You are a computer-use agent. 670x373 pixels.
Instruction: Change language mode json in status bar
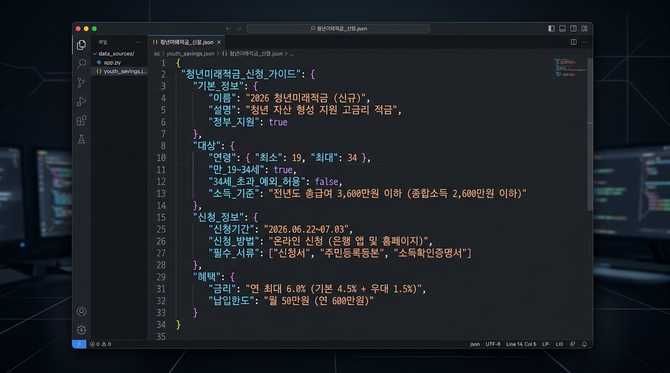pyautogui.click(x=475, y=344)
